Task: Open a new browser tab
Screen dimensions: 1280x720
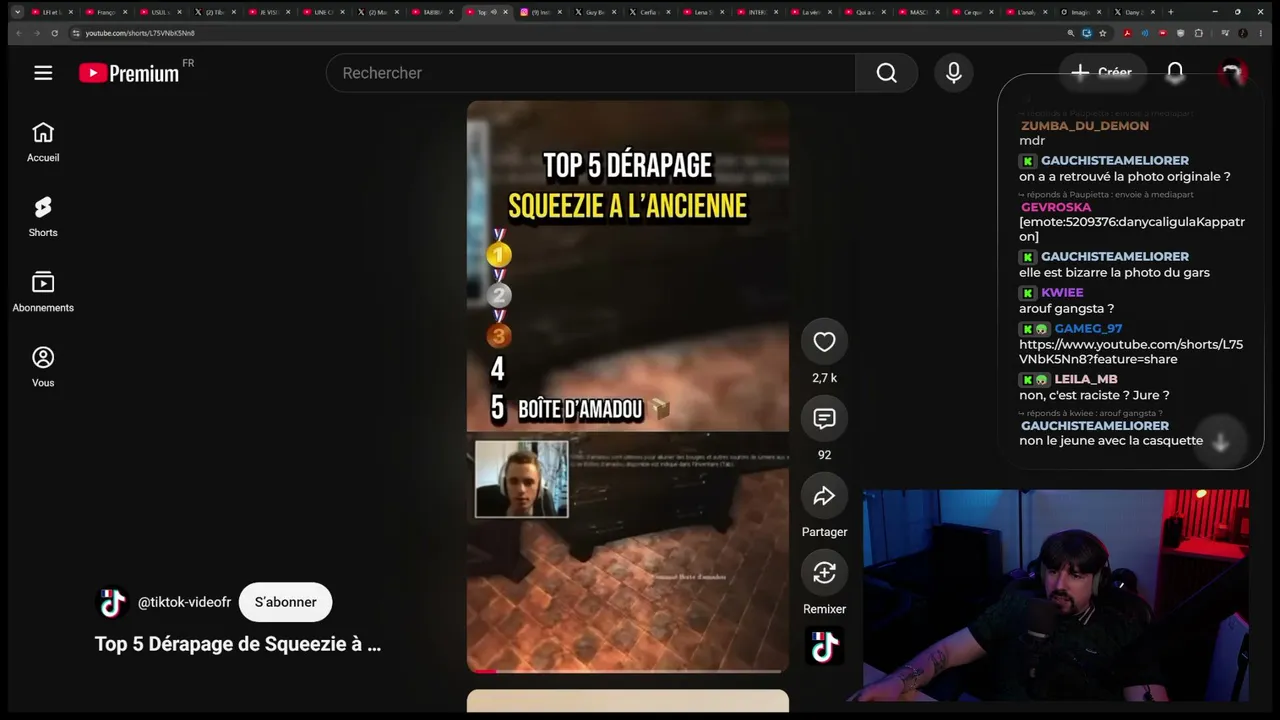Action: click(x=1171, y=12)
